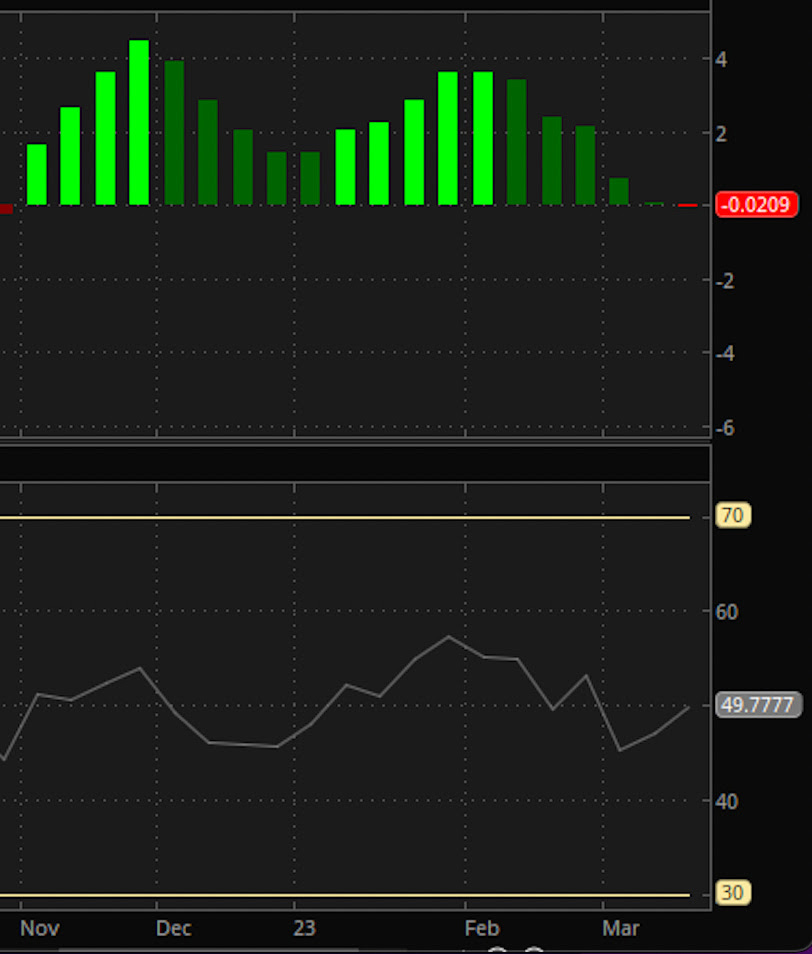The image size is (812, 954).
Task: Click the 40 tick on RSI axis
Action: coord(727,801)
